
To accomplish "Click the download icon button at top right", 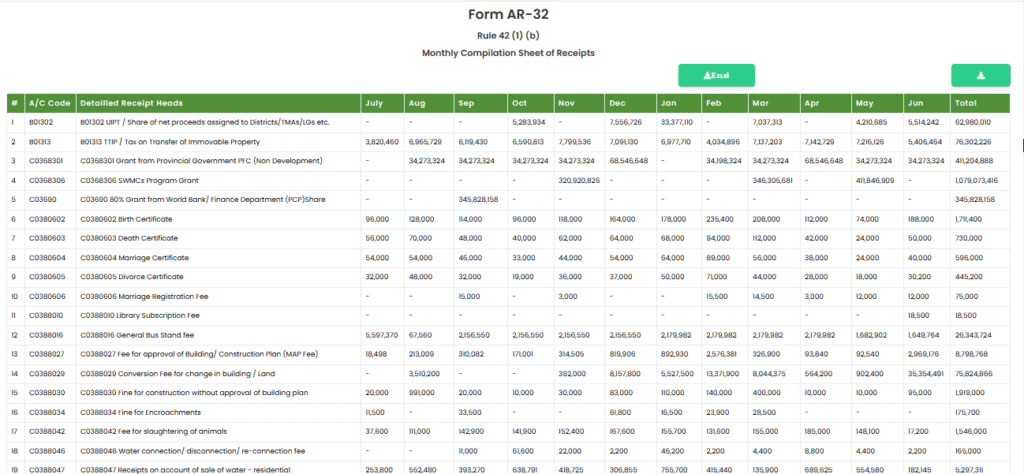I will point(980,75).
